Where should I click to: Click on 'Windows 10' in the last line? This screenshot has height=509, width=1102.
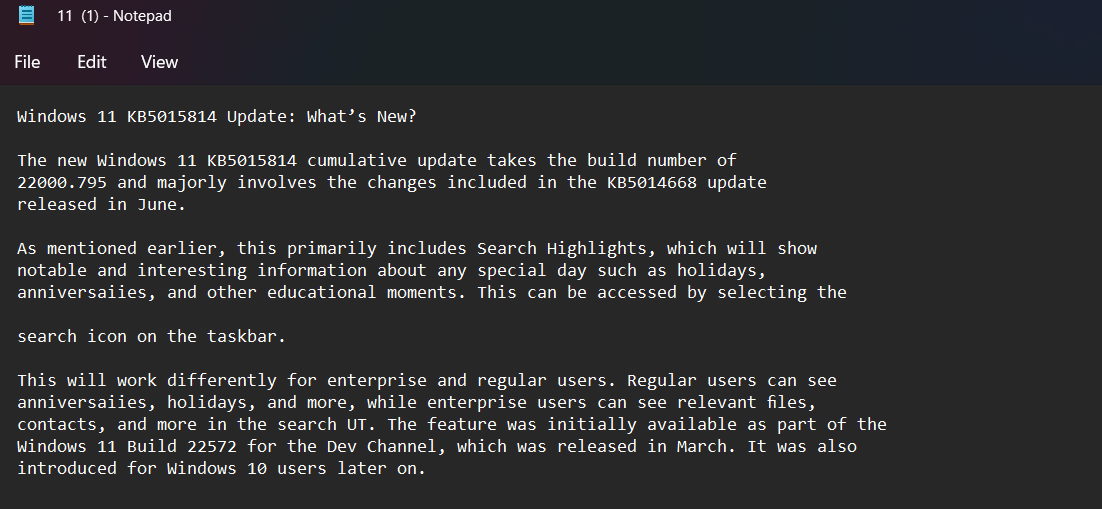tap(216, 468)
